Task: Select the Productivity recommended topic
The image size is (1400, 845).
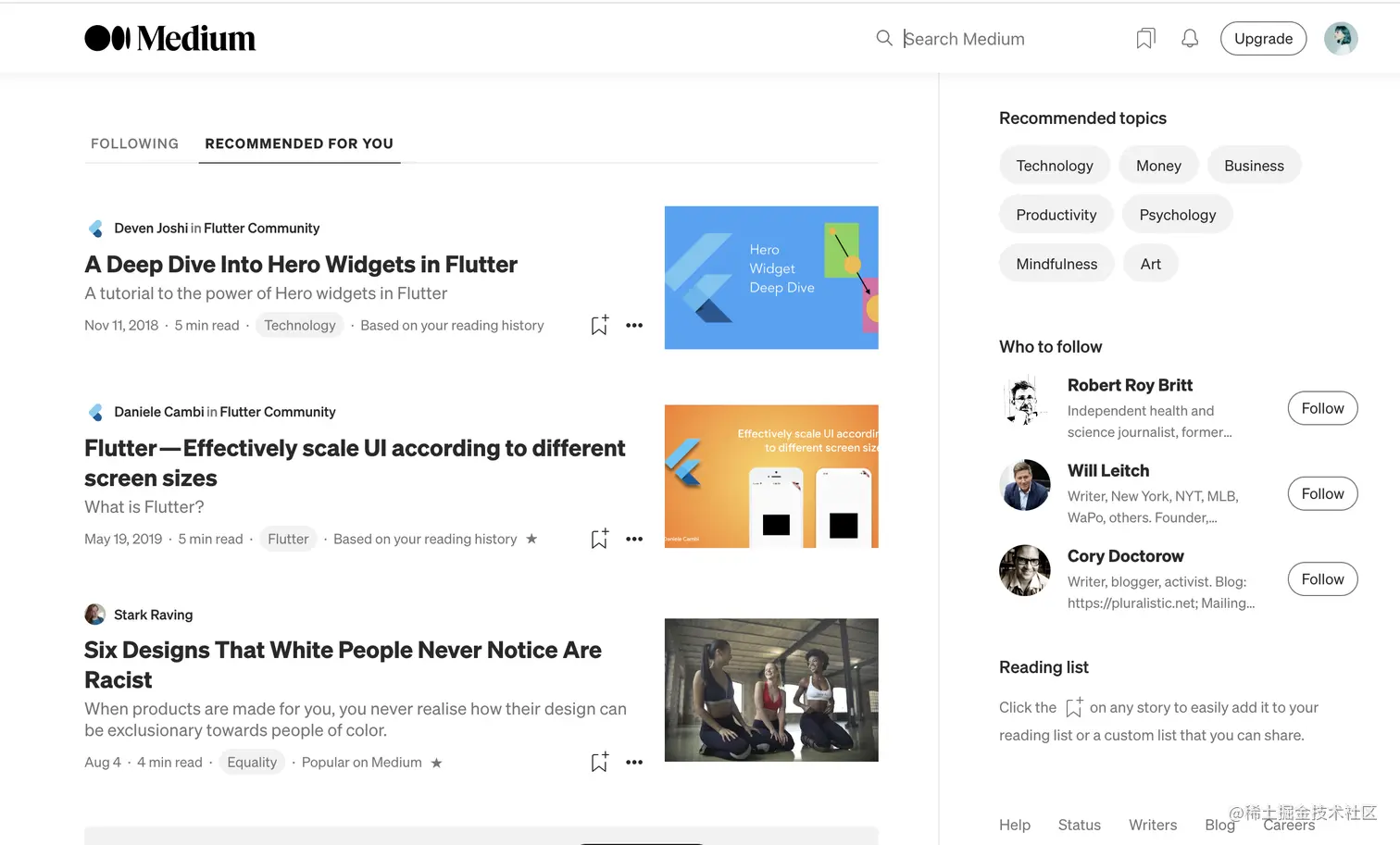Action: [1056, 215]
